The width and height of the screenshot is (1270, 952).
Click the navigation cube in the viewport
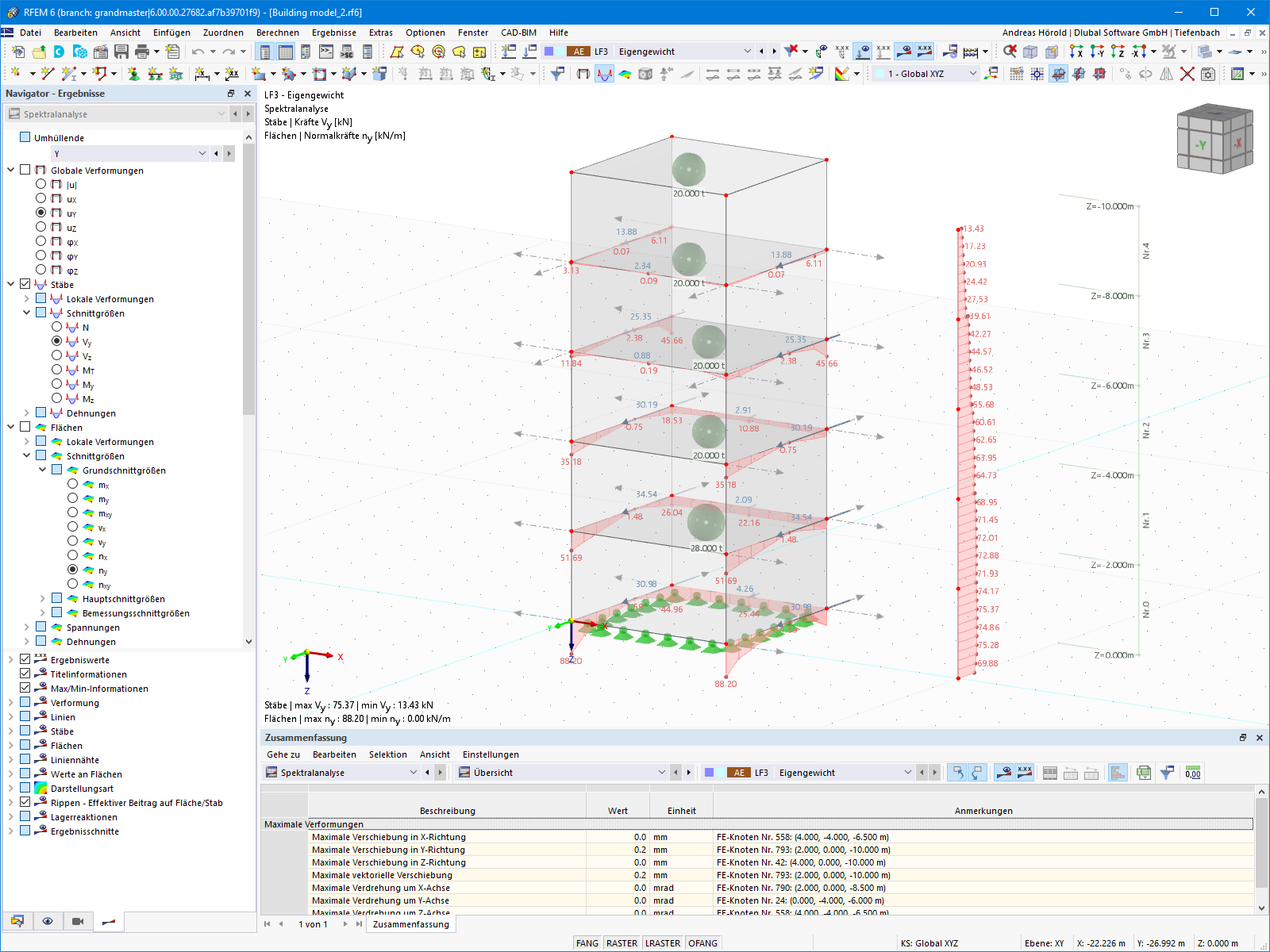click(1215, 140)
